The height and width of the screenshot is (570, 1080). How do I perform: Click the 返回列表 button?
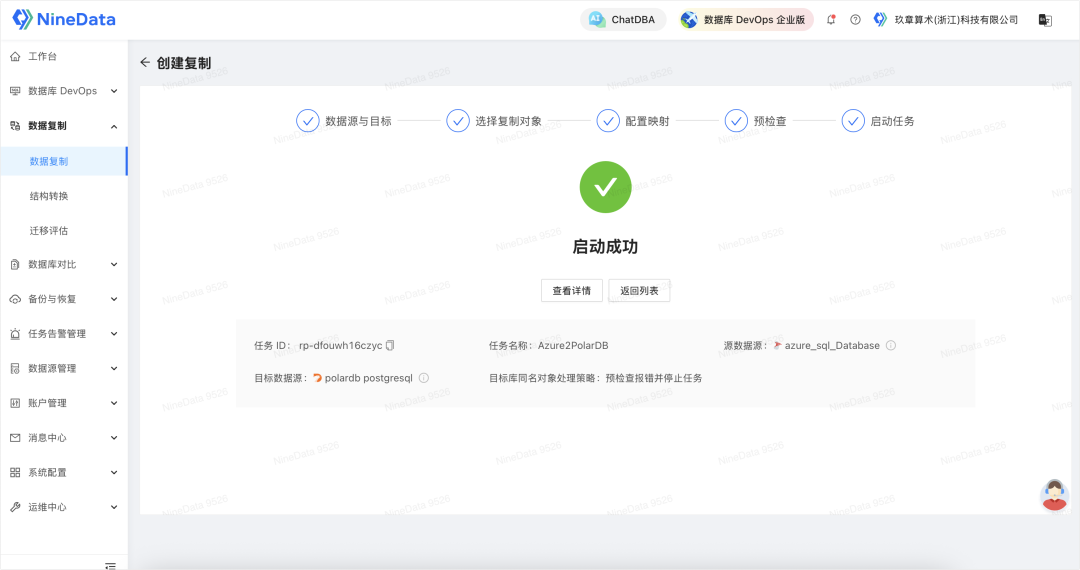639,291
